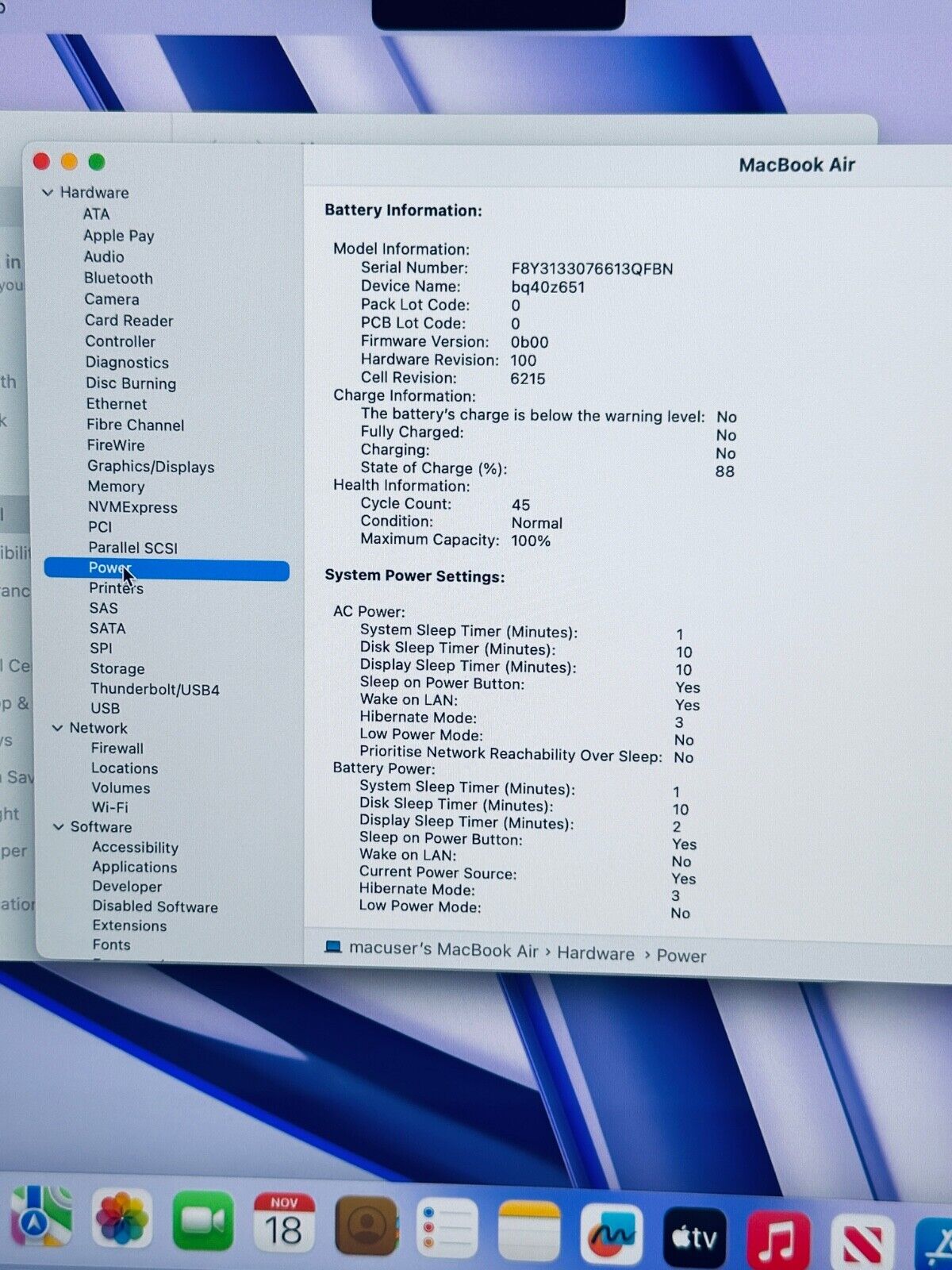Open the Maps app in the Dock
The width and height of the screenshot is (952, 1270).
(x=40, y=1218)
